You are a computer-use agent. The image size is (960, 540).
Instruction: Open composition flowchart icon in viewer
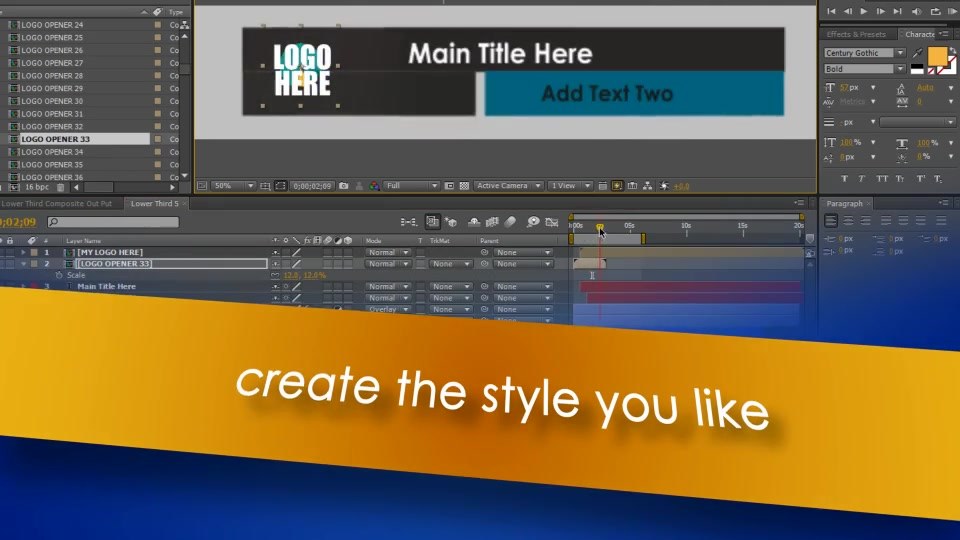[x=647, y=186]
